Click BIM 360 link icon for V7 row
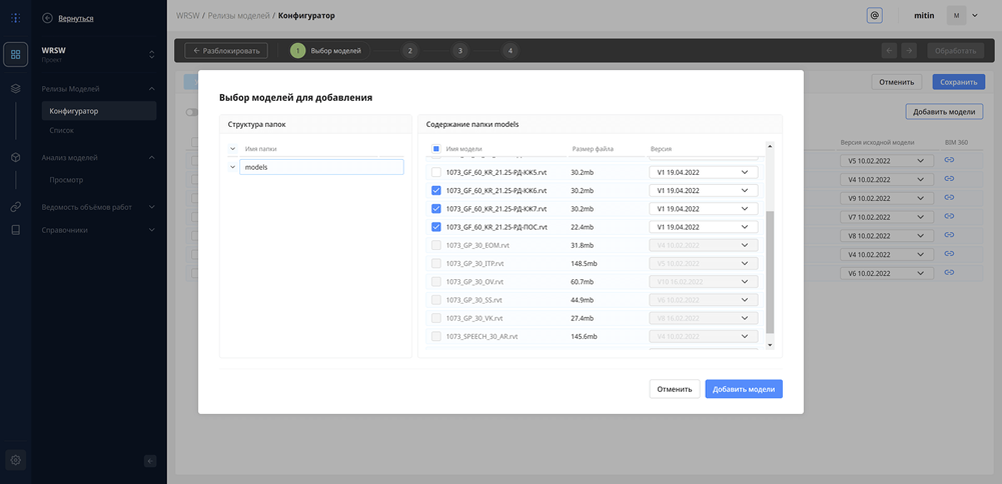 (x=949, y=216)
